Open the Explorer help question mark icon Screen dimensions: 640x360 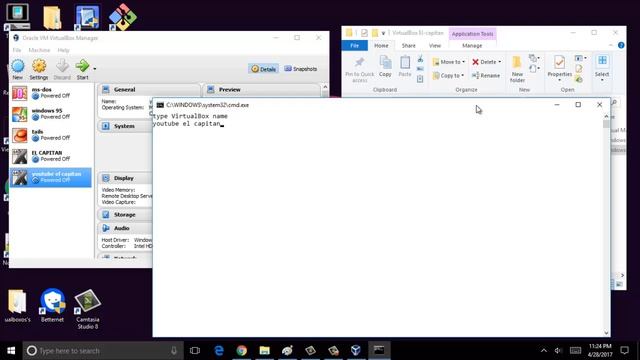tap(621, 46)
